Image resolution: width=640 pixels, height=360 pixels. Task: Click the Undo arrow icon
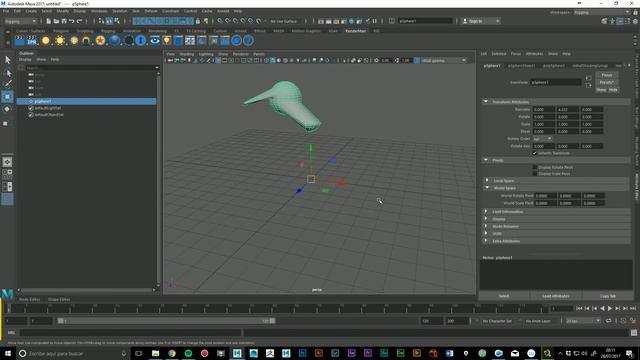(x=71, y=21)
